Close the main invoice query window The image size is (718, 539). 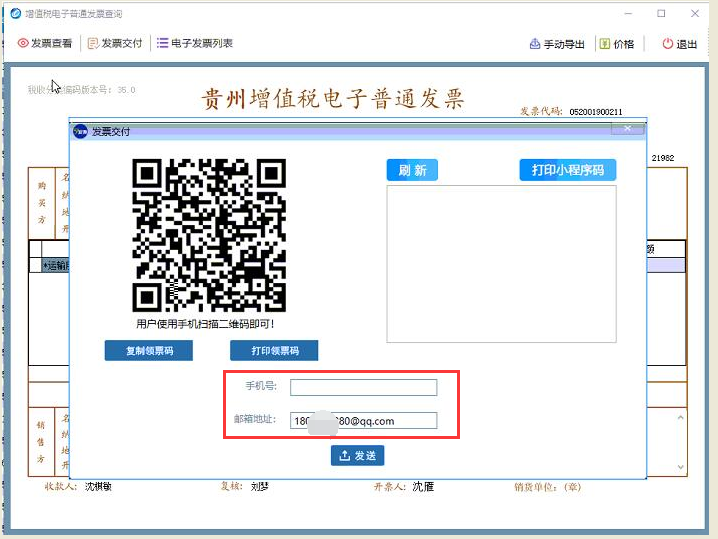click(x=695, y=14)
